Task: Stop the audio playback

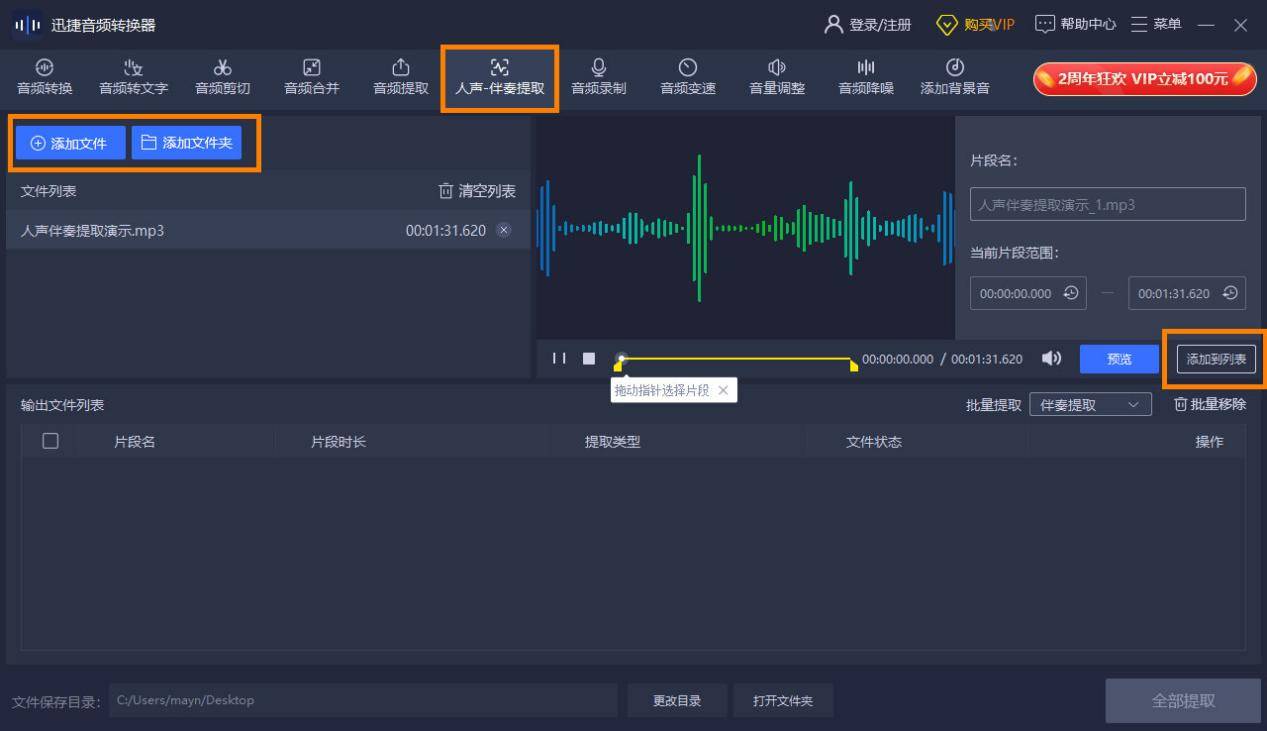Action: pos(589,358)
